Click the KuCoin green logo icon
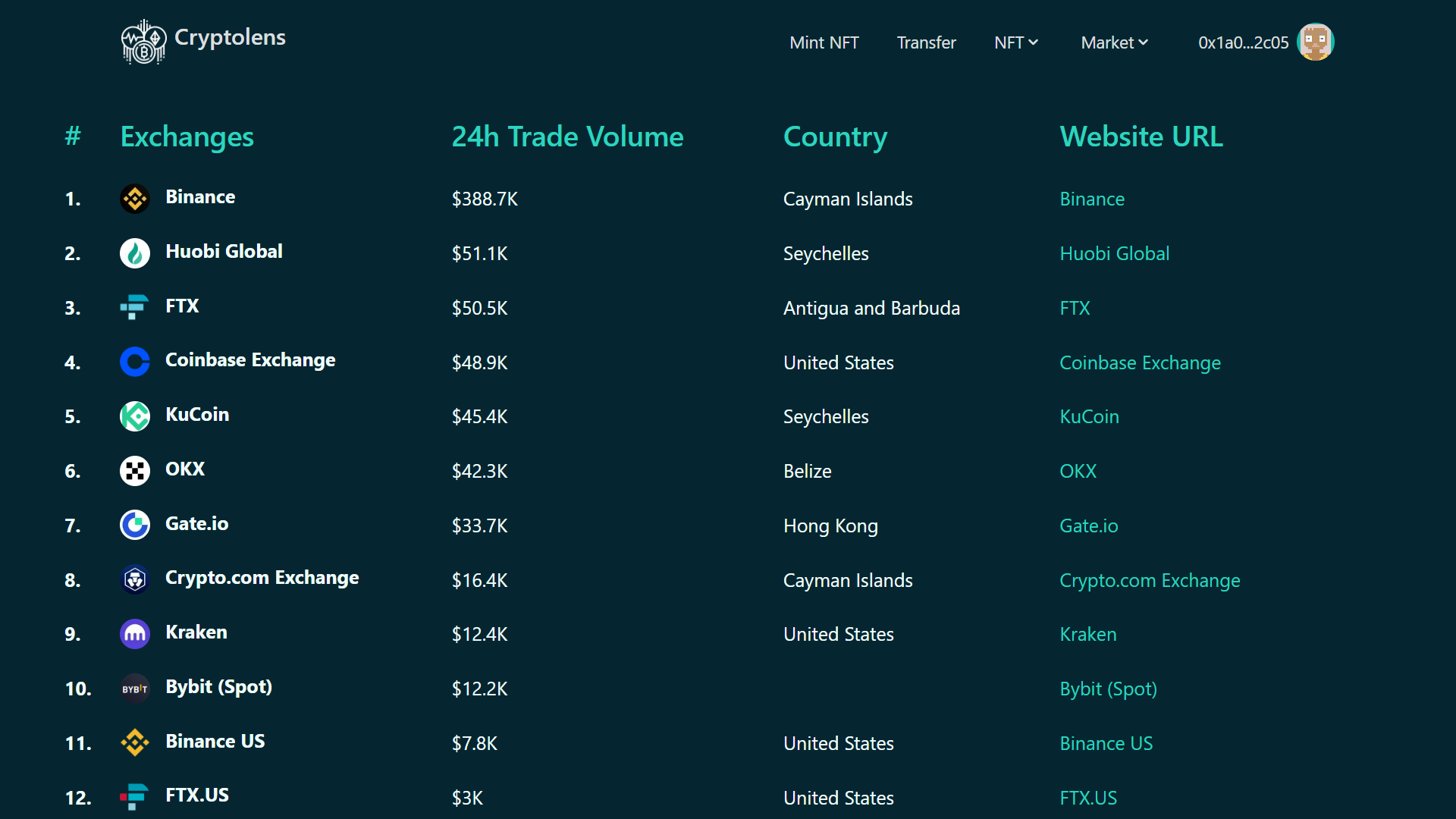The height and width of the screenshot is (819, 1456). [x=135, y=416]
